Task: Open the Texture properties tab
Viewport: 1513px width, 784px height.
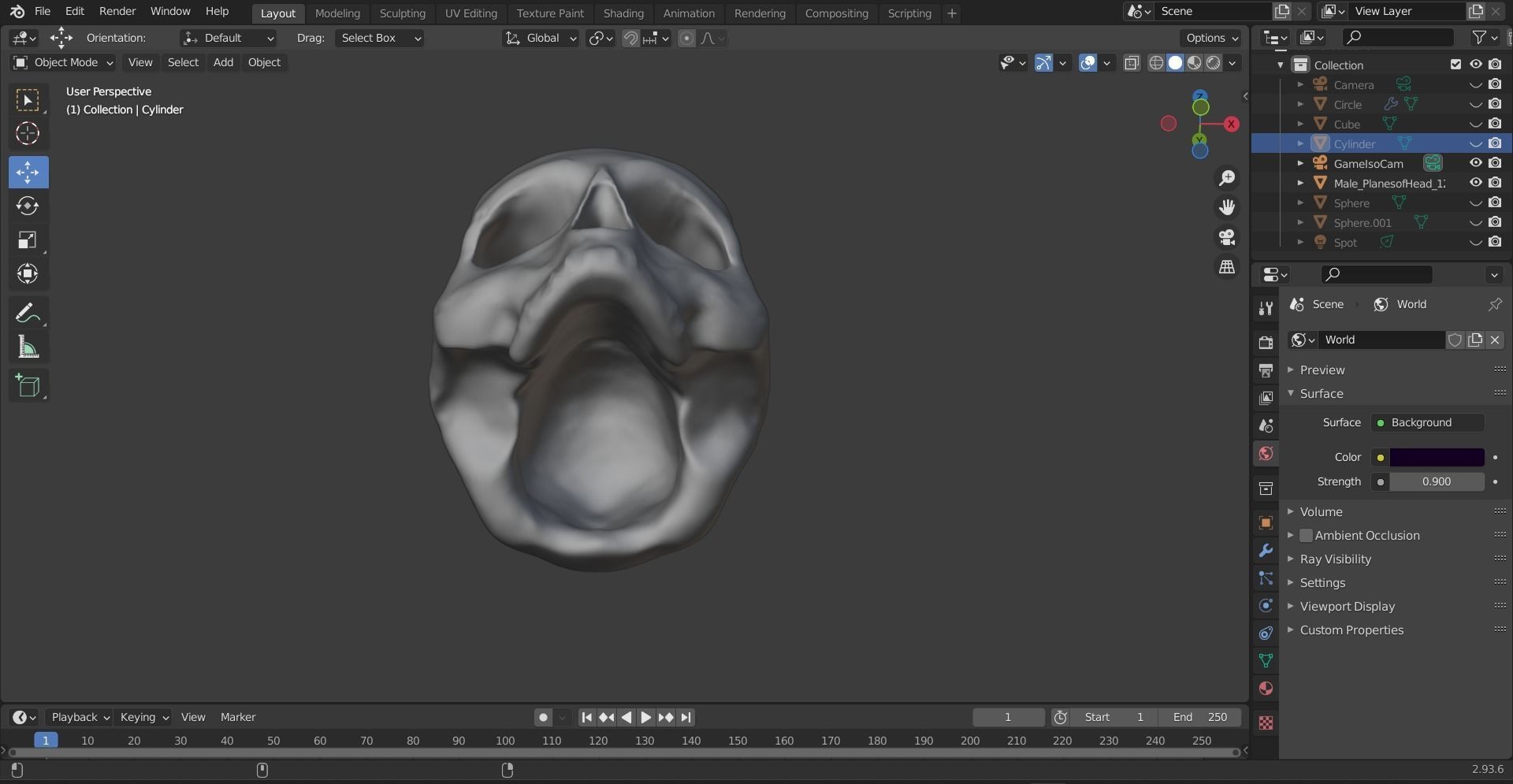Action: point(1266,723)
